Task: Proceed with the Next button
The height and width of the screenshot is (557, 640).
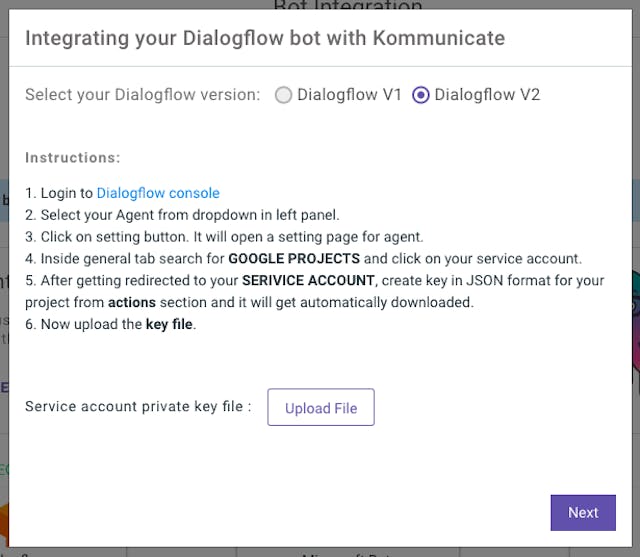Action: click(x=583, y=512)
